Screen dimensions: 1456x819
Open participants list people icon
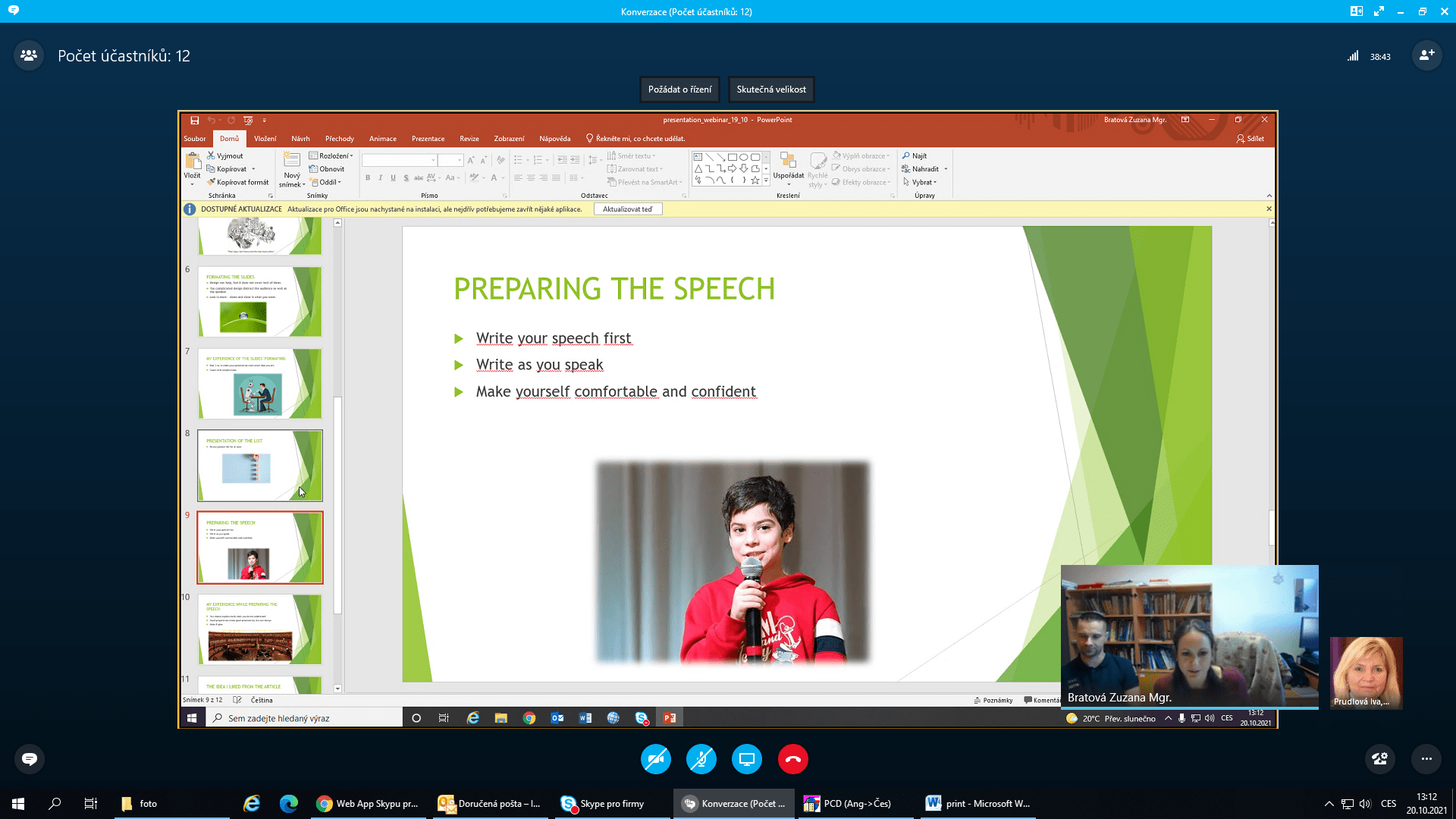(29, 55)
